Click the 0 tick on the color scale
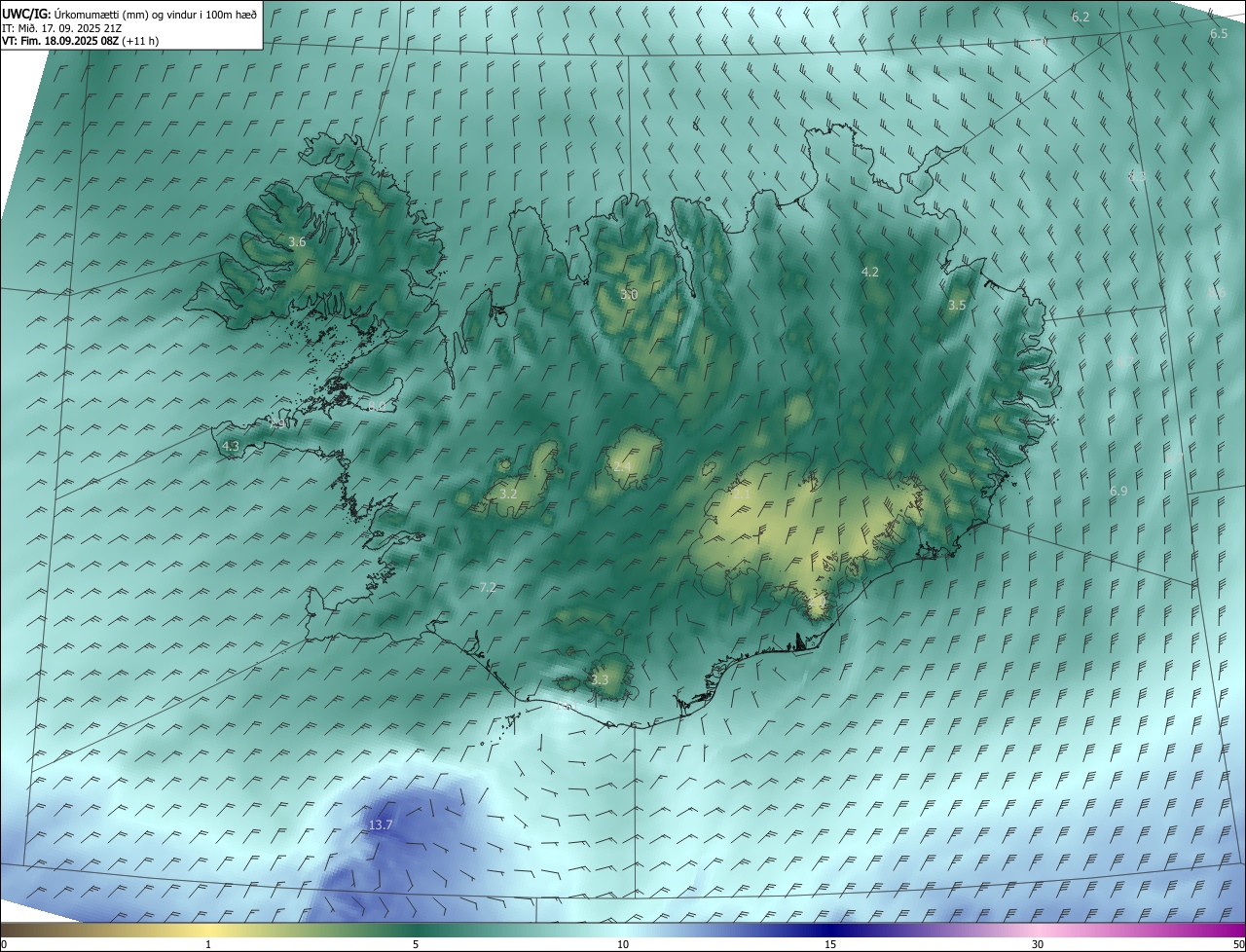Screen dimensions: 1246x952 (x=4, y=945)
